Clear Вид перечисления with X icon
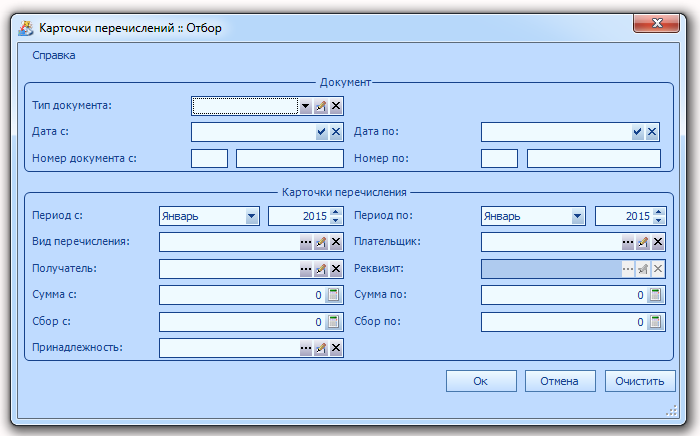The height and width of the screenshot is (436, 700). [336, 242]
